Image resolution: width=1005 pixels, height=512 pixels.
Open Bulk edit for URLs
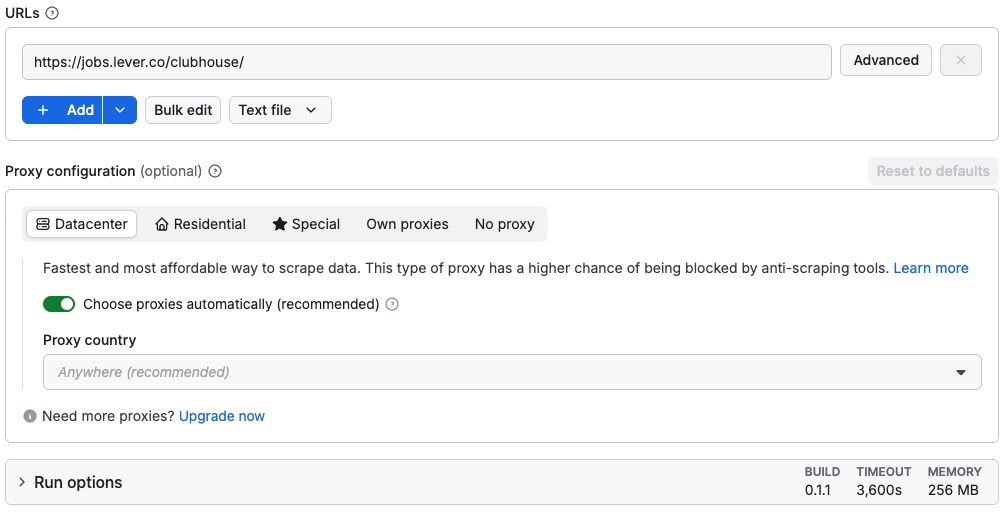pyautogui.click(x=183, y=110)
